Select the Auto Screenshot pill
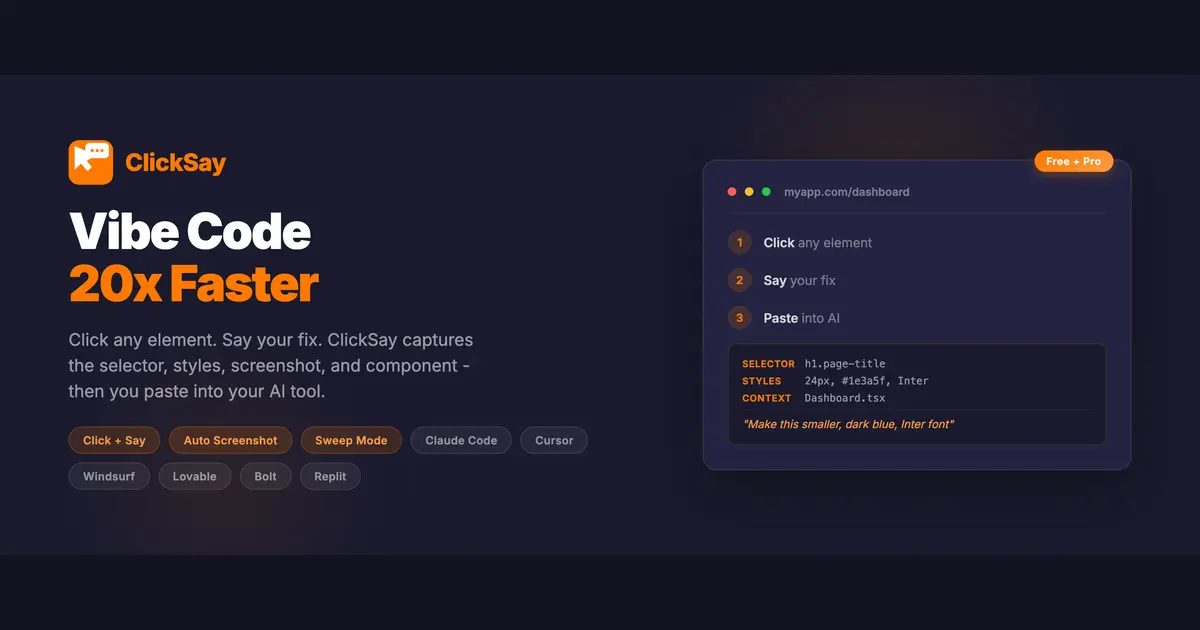This screenshot has width=1200, height=630. 230,440
